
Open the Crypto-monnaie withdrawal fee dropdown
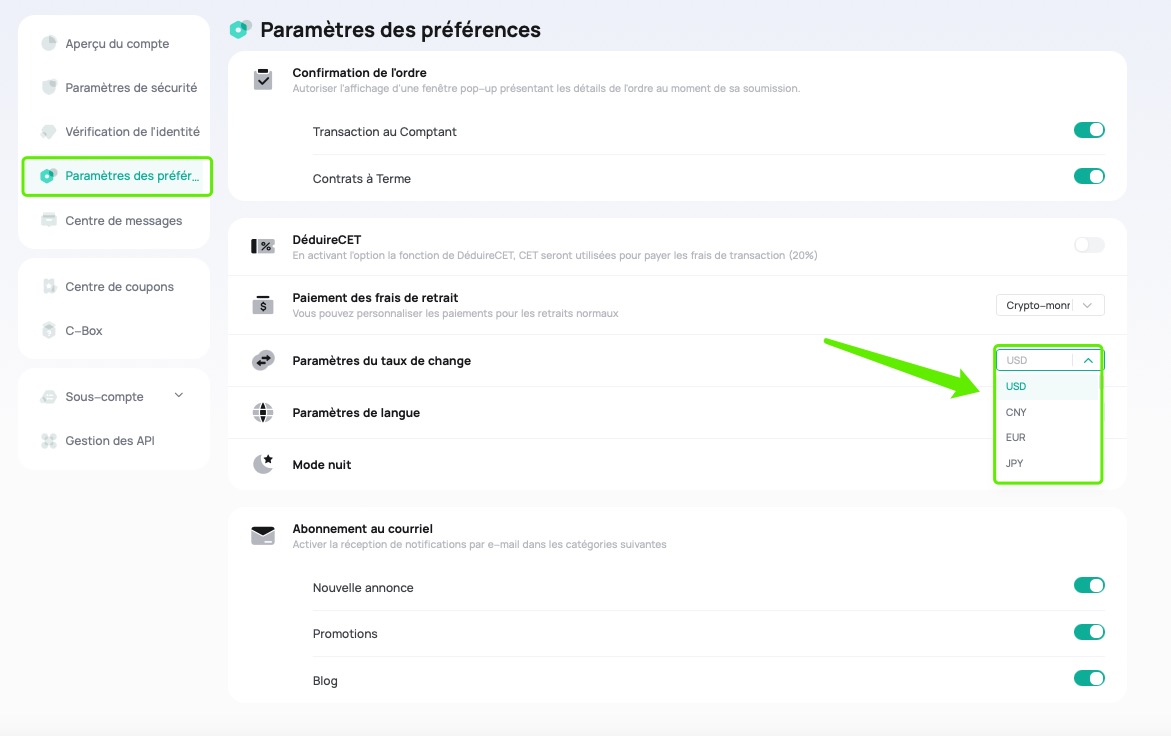point(1050,305)
